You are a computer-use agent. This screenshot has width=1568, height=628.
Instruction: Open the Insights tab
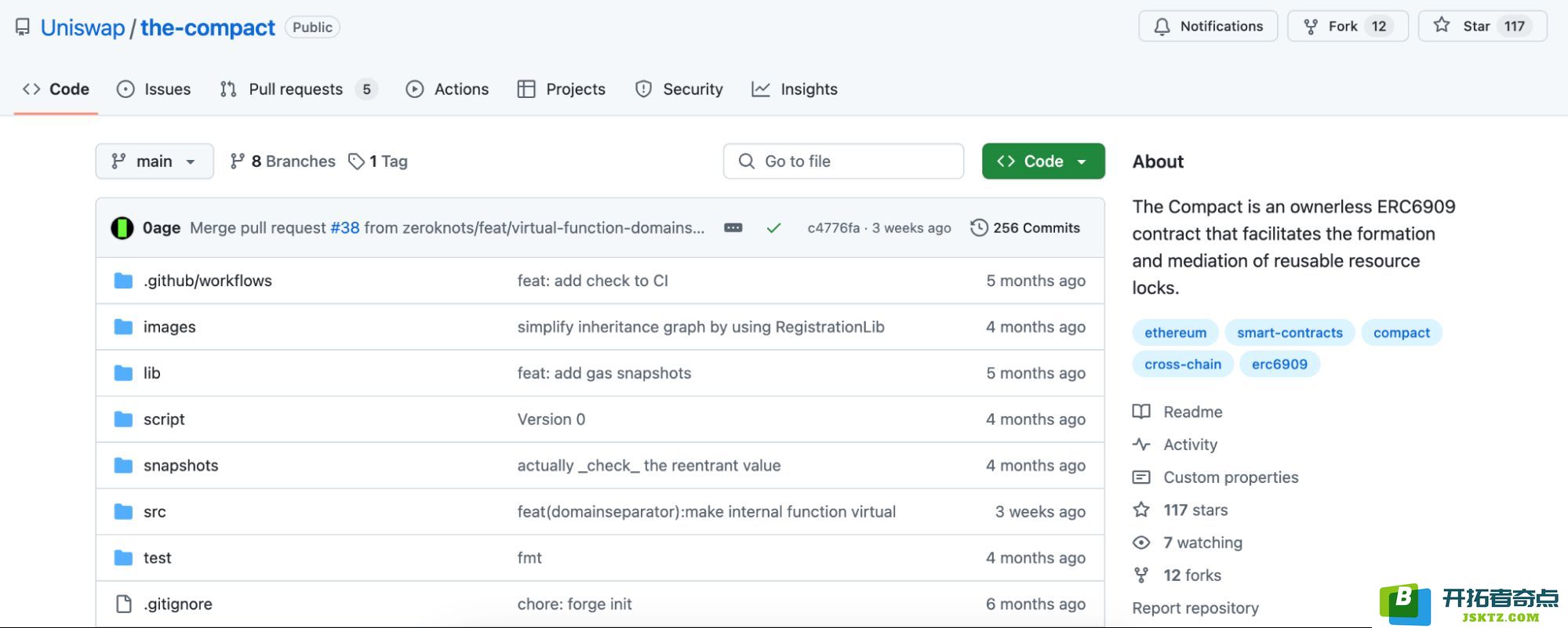tap(795, 89)
